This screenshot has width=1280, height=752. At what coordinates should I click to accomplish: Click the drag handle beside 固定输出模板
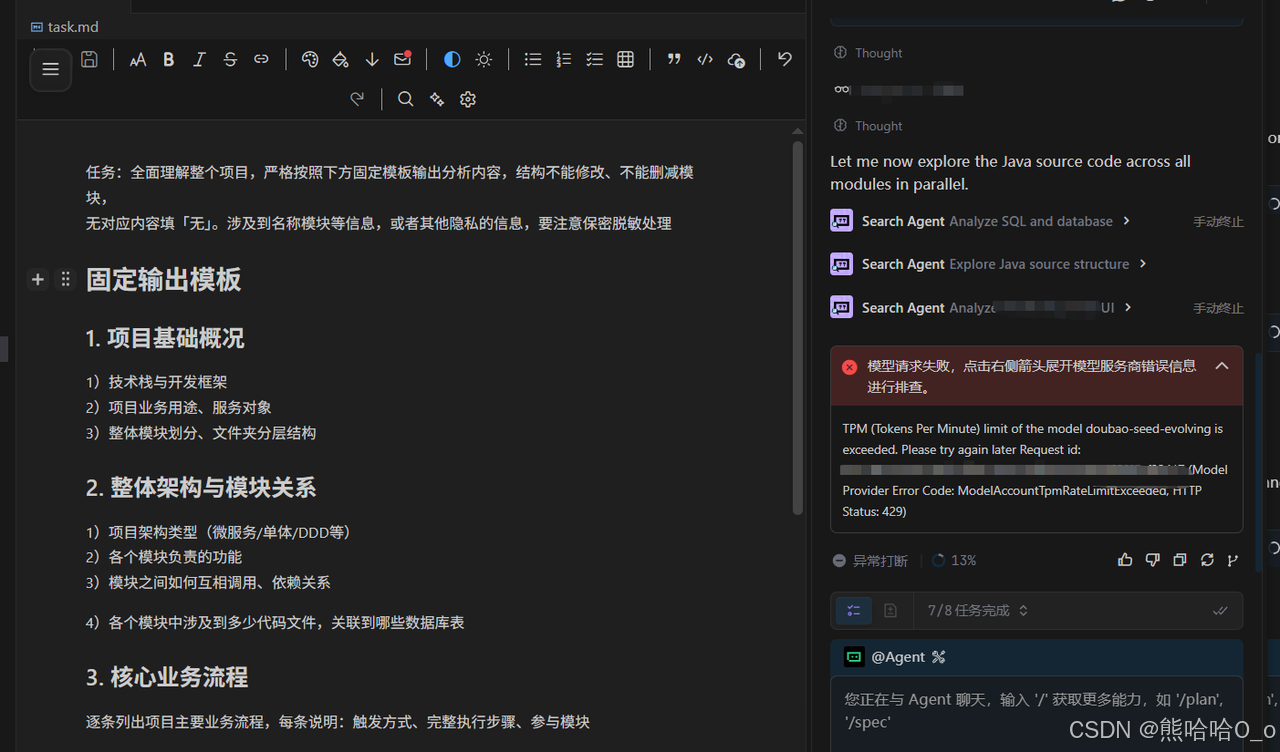tap(66, 280)
